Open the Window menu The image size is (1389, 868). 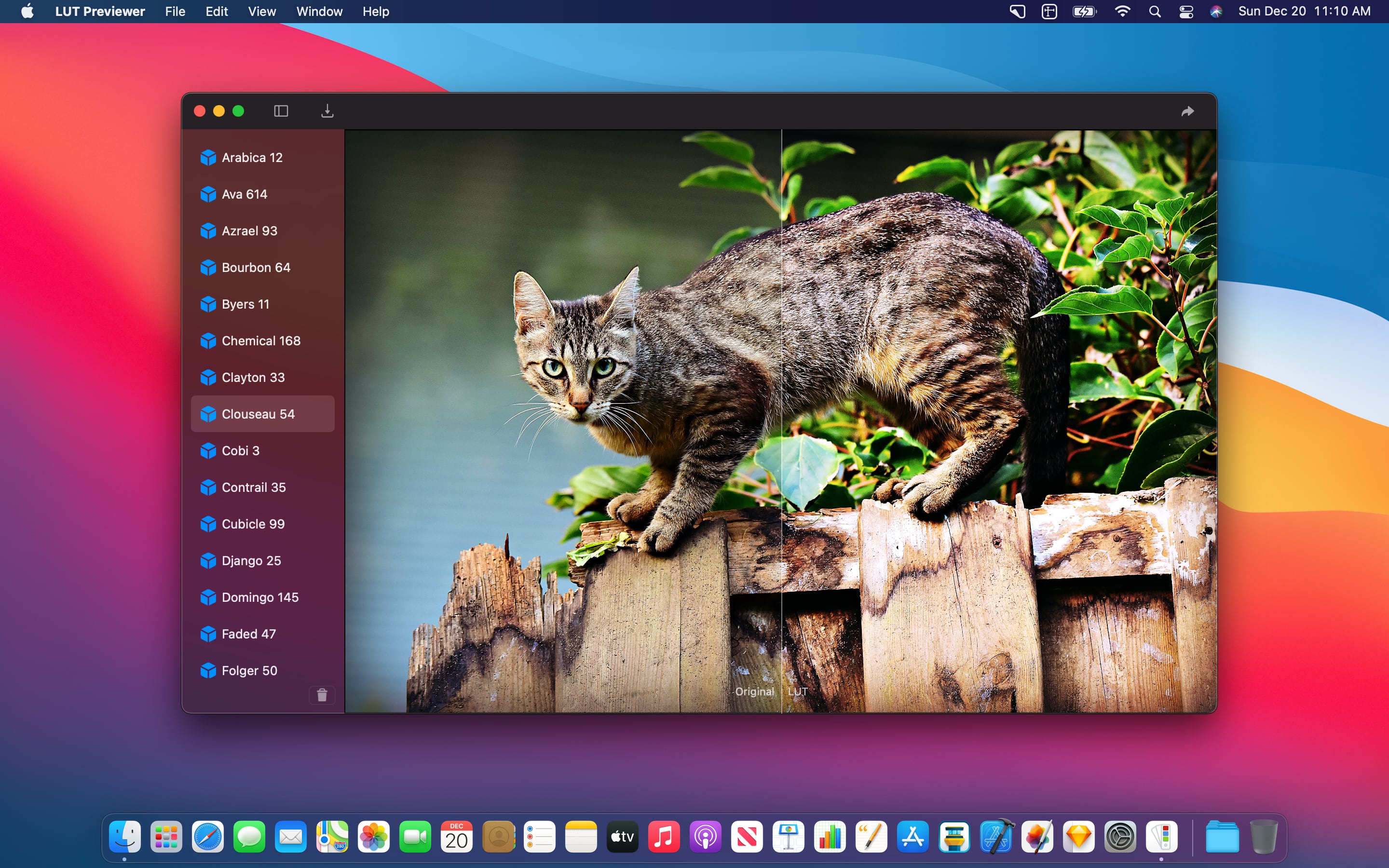[x=319, y=12]
